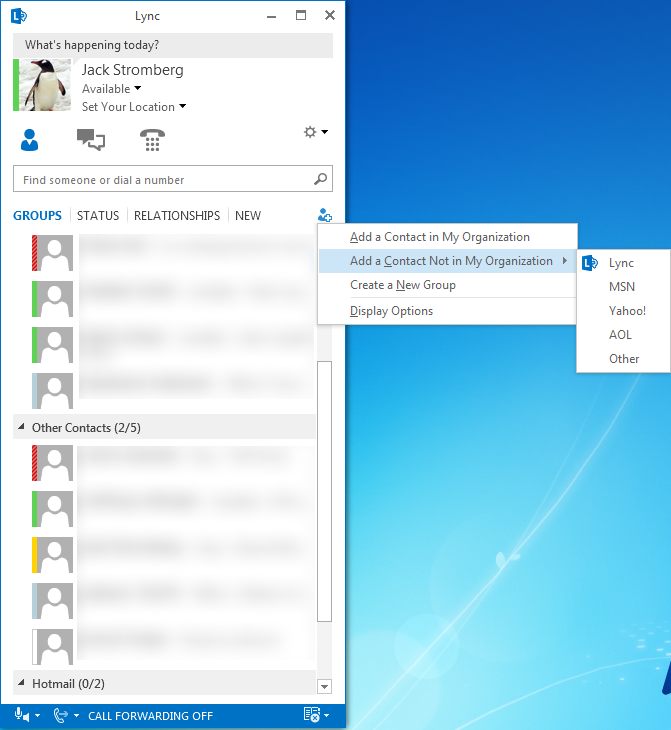Screen dimensions: 671x730
Task: Expand the arrow beside the gear icon
Action: [325, 132]
